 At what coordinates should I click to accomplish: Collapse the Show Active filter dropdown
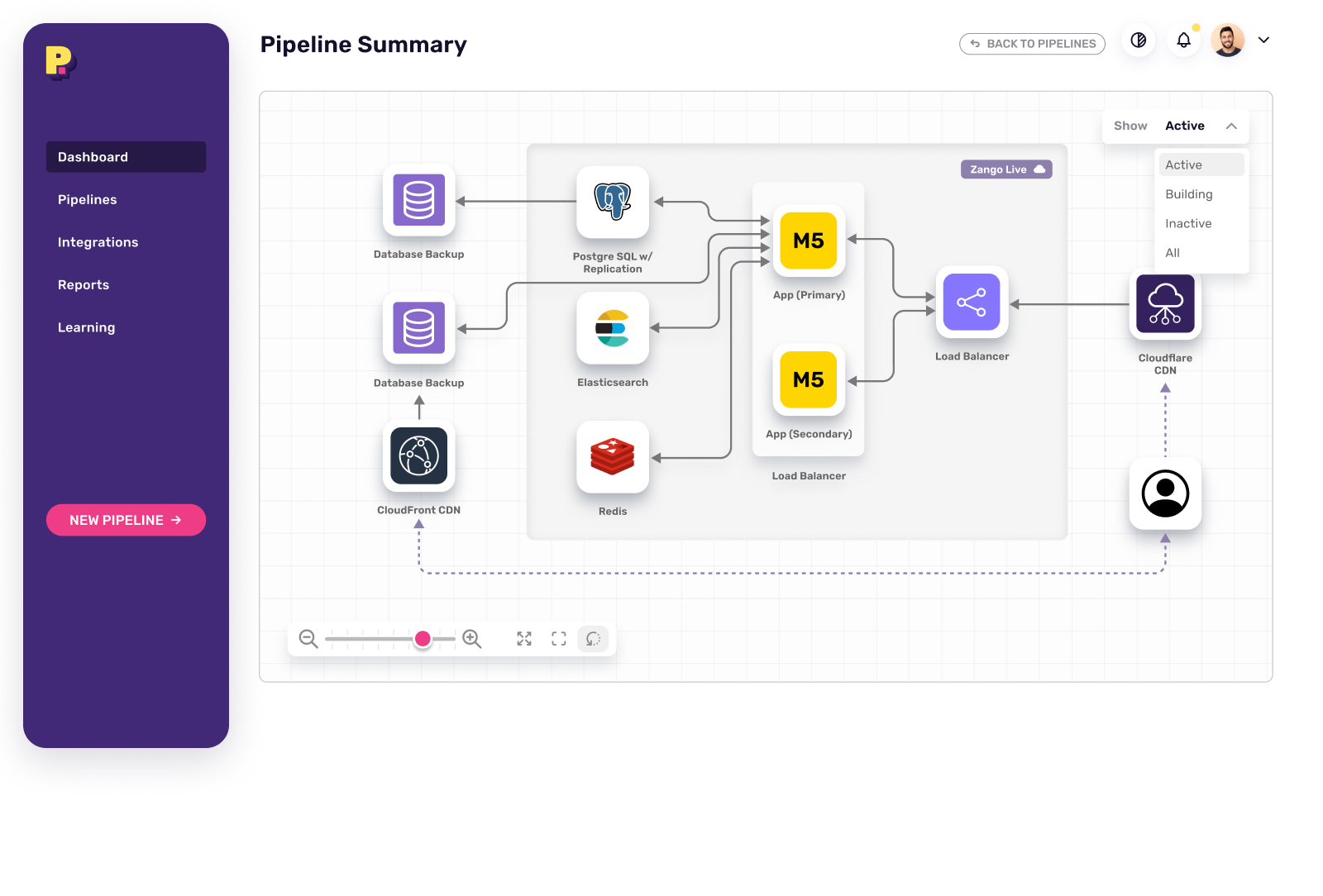coord(1231,126)
